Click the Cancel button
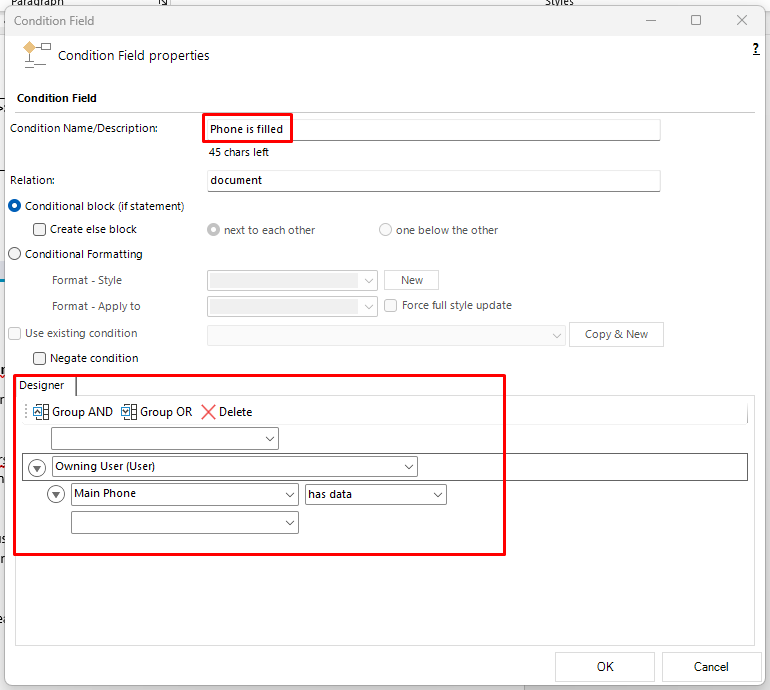The image size is (770, 690). [x=711, y=666]
